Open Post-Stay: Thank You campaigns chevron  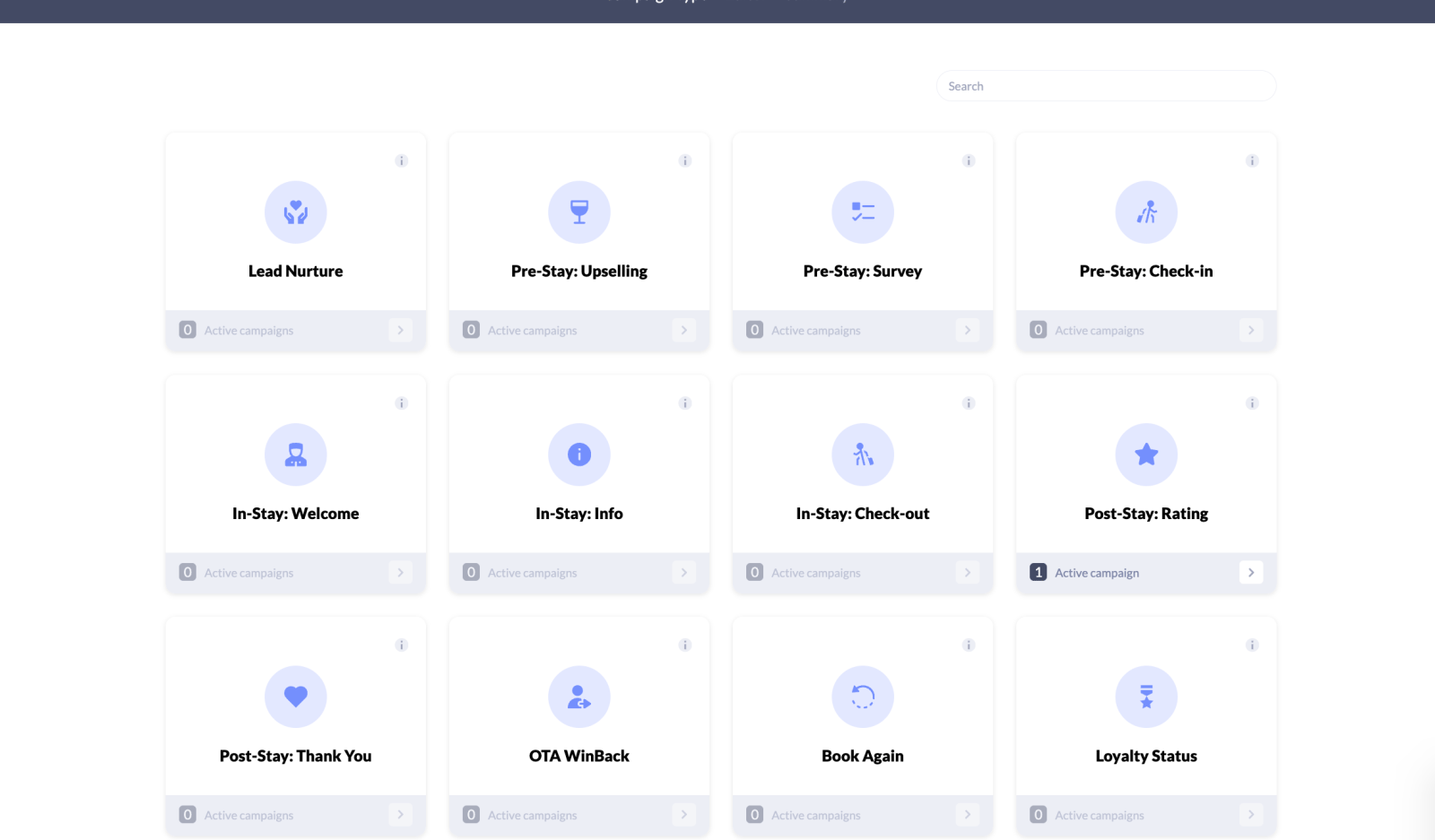point(401,814)
